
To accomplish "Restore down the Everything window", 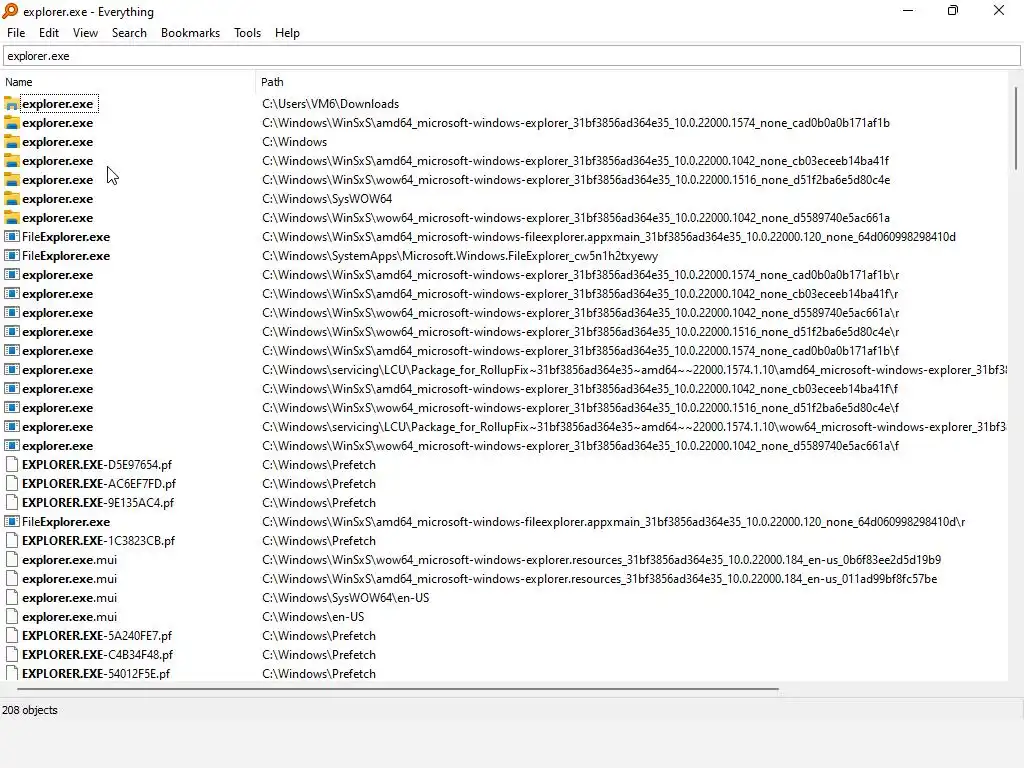I will pyautogui.click(x=953, y=10).
